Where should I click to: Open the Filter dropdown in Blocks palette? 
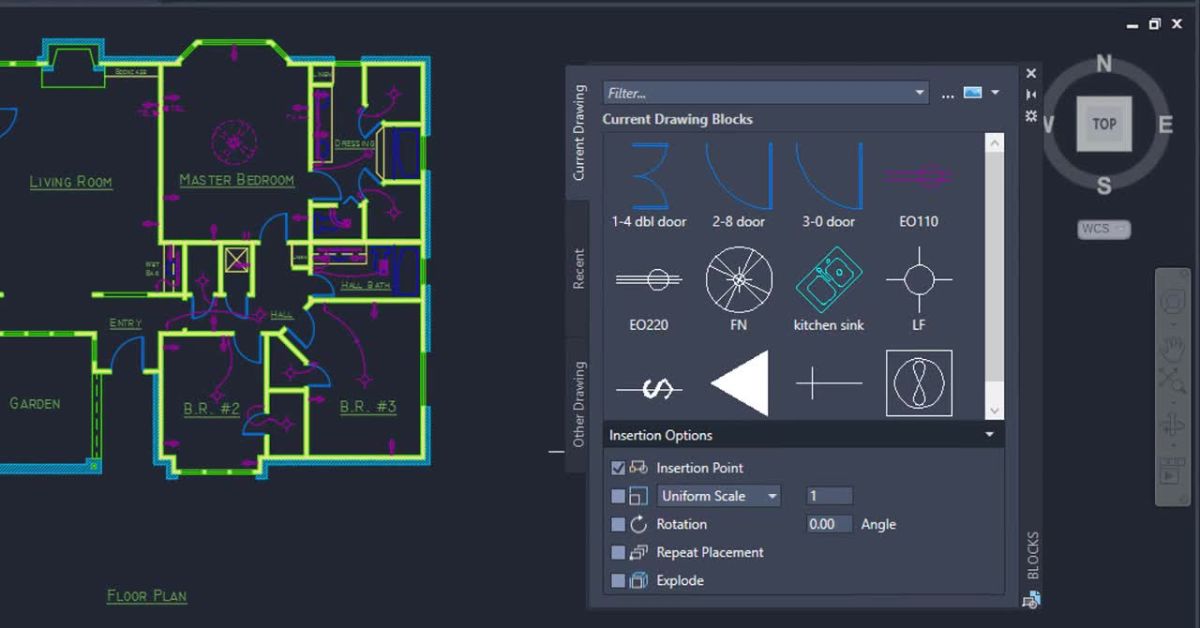(x=921, y=92)
